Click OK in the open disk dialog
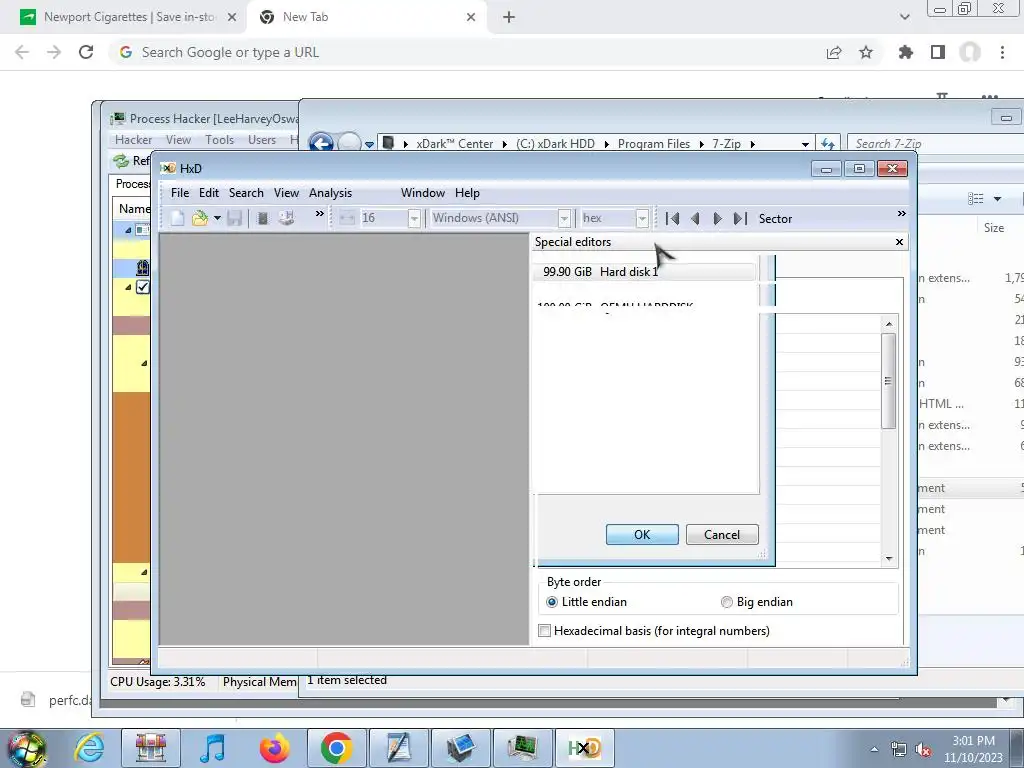 [x=642, y=534]
